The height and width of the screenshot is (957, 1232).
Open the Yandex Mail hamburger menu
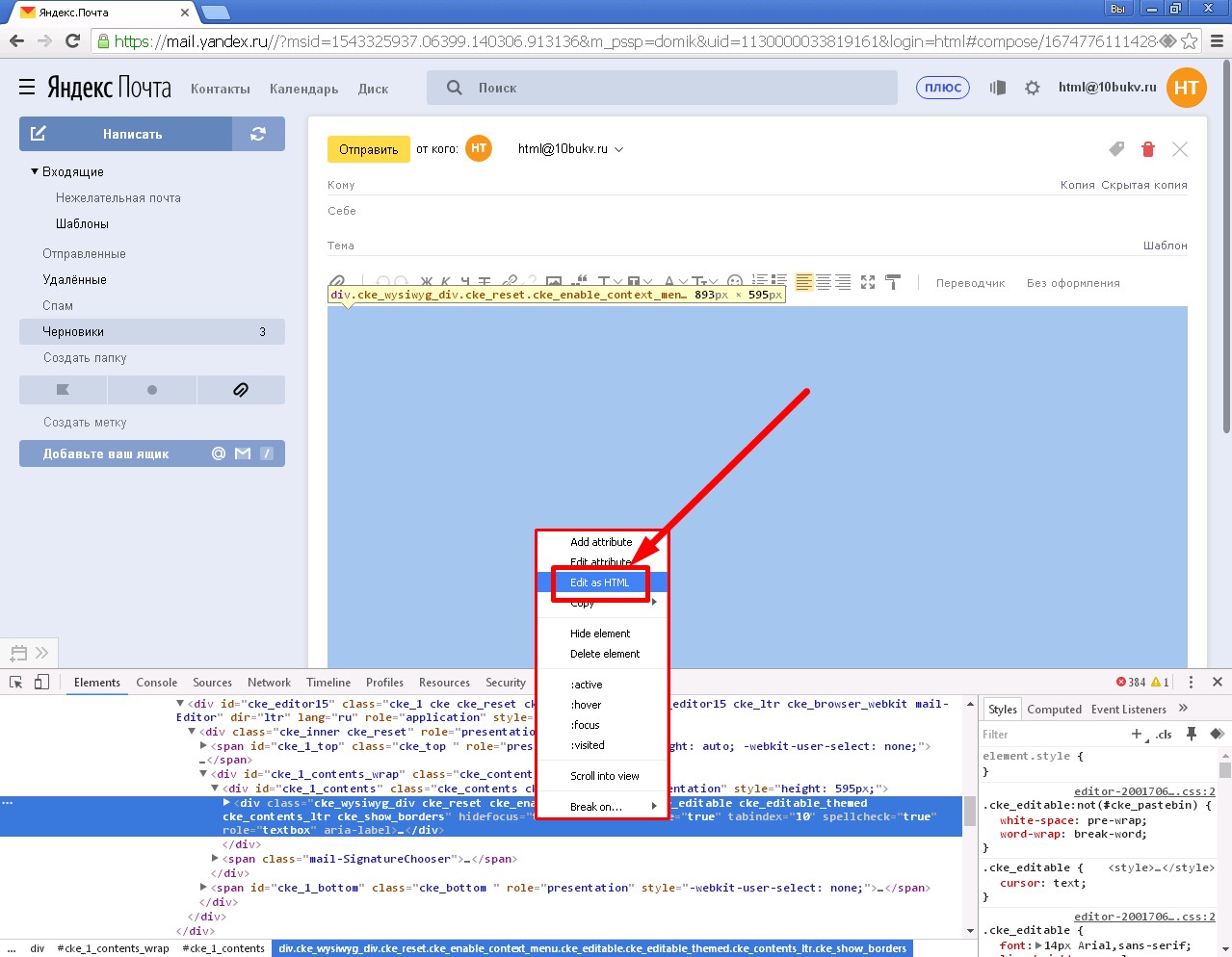pyautogui.click(x=27, y=88)
